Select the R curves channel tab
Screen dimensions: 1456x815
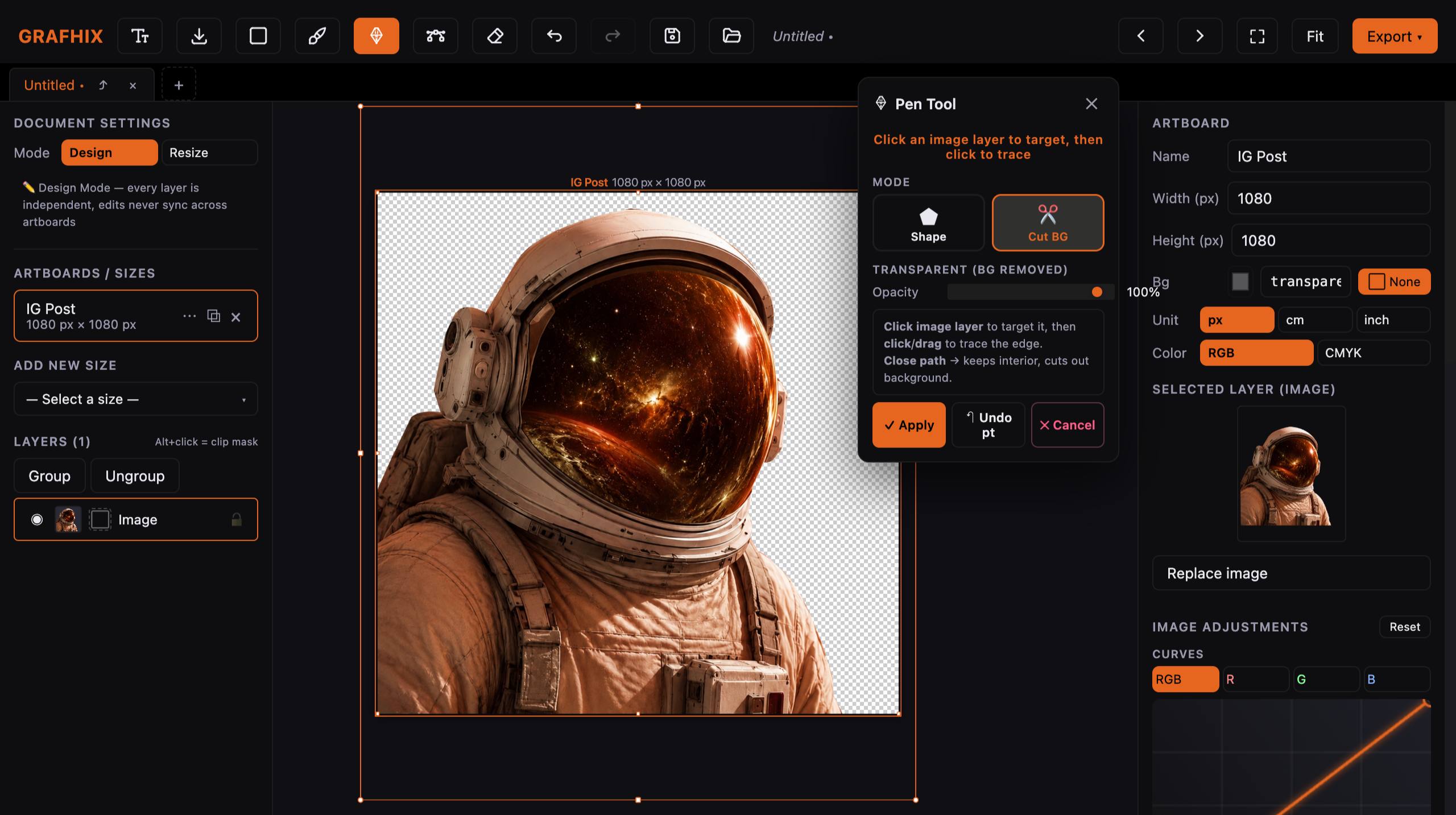[1256, 679]
